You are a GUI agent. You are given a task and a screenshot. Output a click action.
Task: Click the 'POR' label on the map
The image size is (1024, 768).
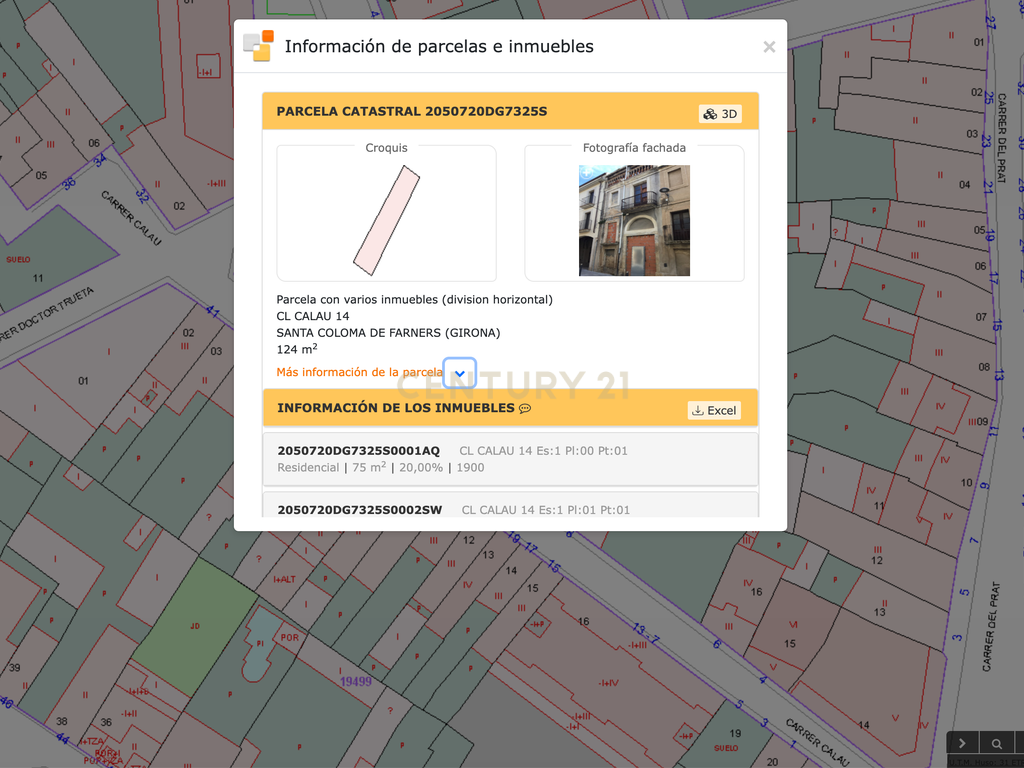[289, 637]
